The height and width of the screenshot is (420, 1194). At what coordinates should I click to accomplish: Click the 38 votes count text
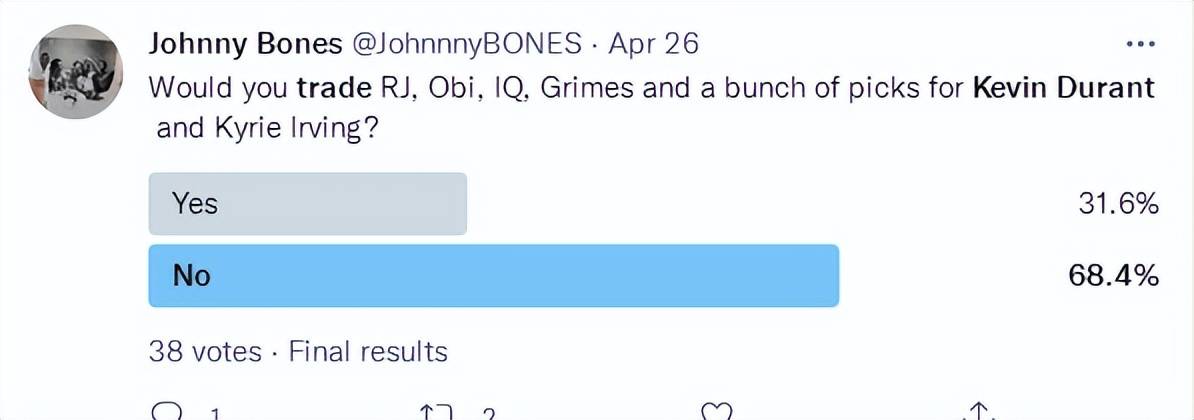pos(205,352)
